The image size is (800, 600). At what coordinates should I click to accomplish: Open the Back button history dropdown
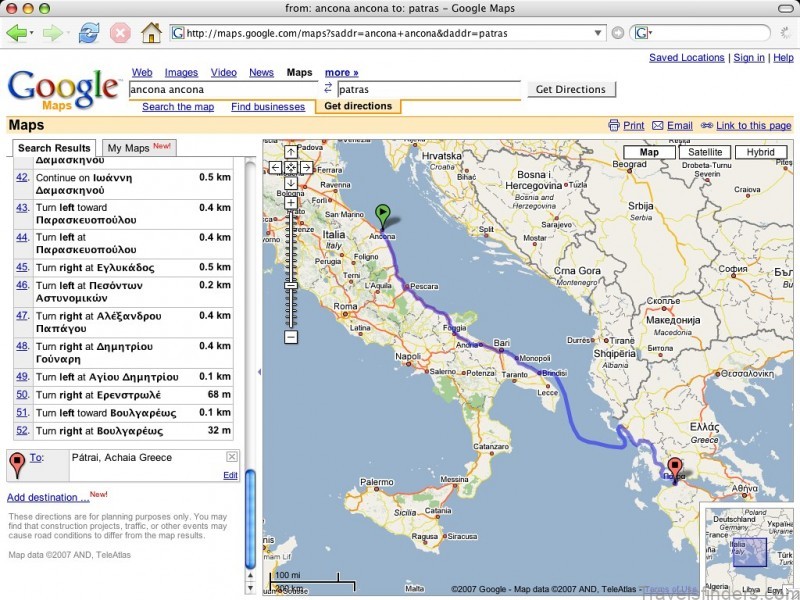coord(31,33)
